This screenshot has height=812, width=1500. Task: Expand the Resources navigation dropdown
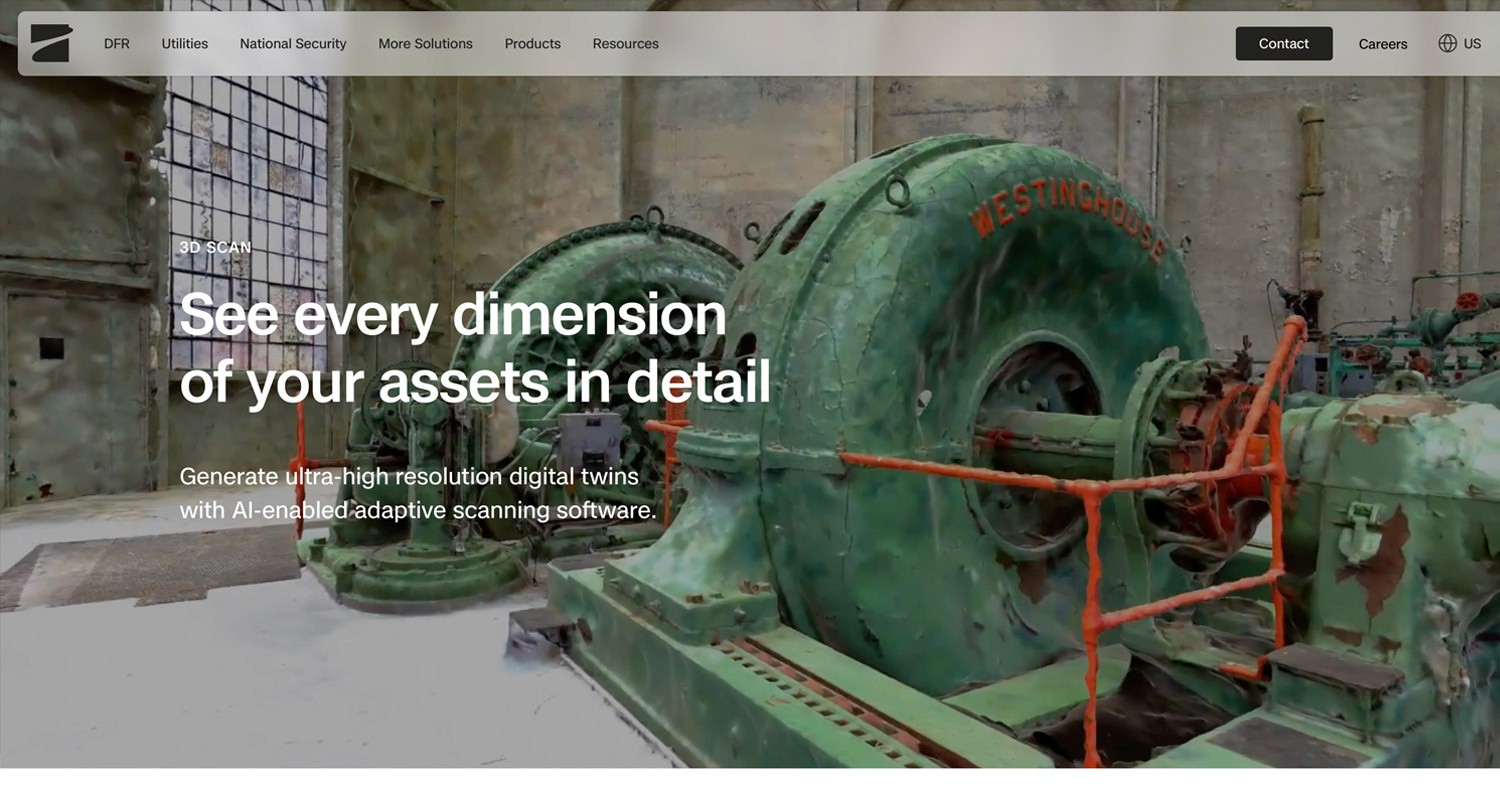(625, 43)
